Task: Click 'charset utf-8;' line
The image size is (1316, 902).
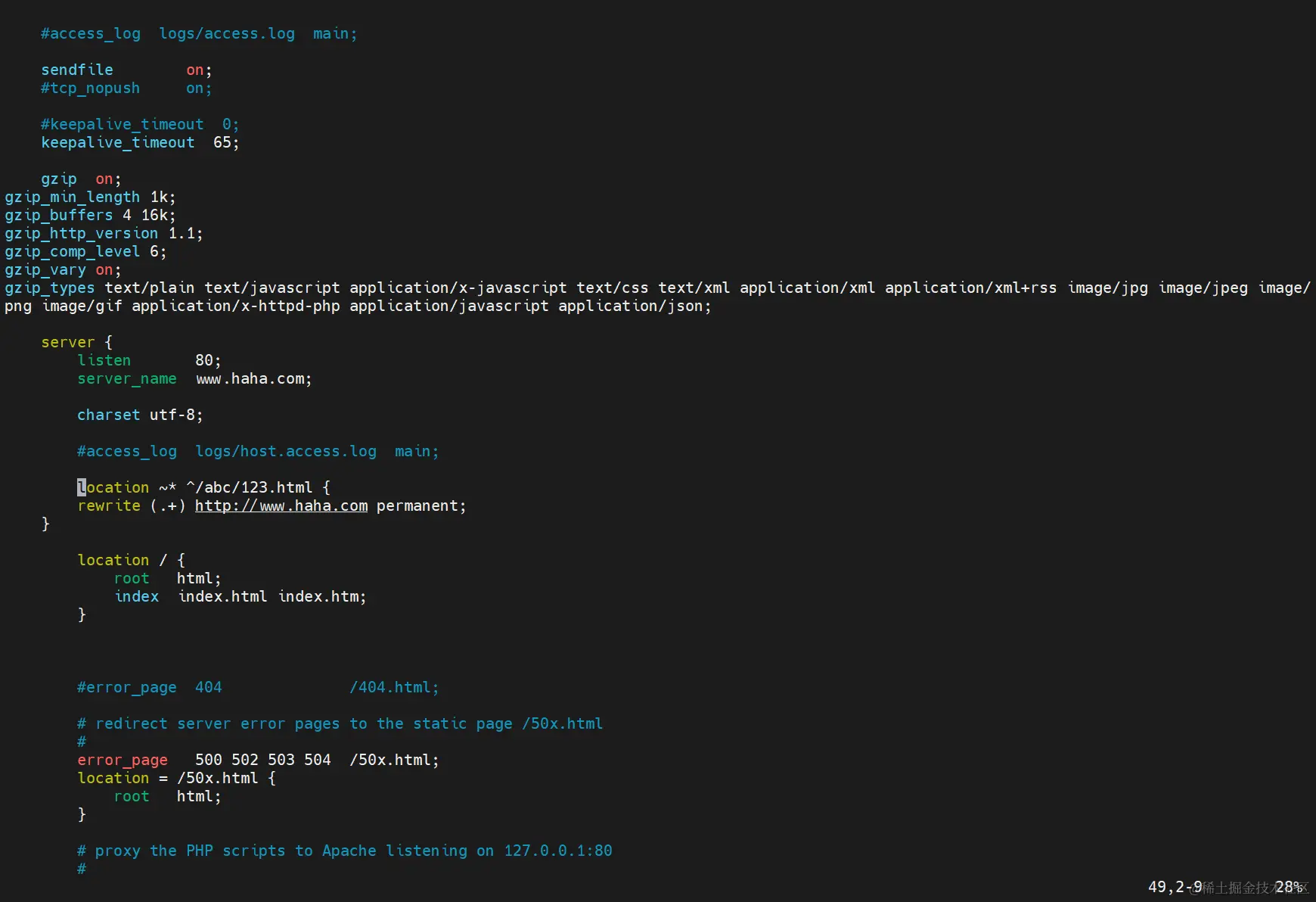Action: (x=140, y=415)
